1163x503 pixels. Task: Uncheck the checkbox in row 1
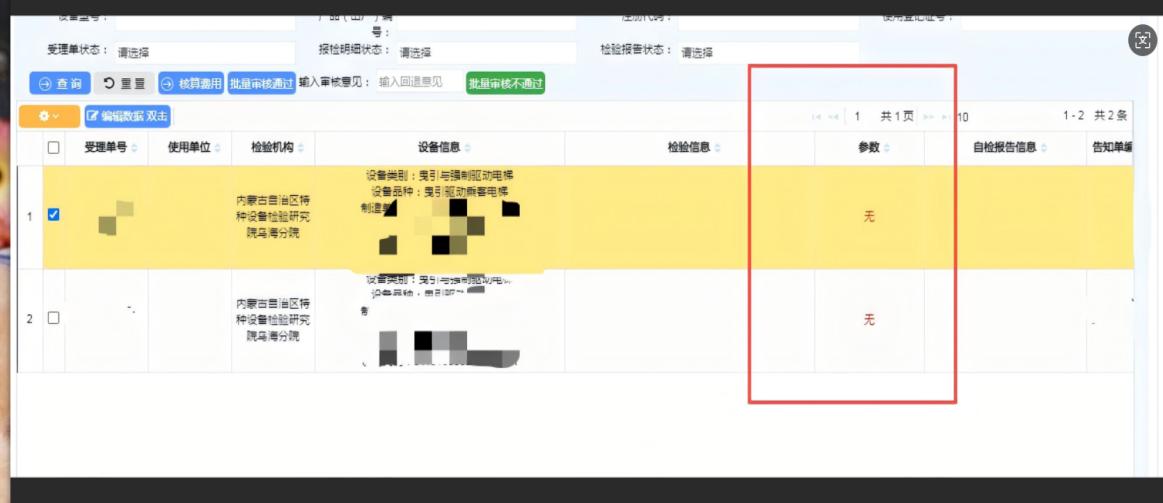point(54,214)
